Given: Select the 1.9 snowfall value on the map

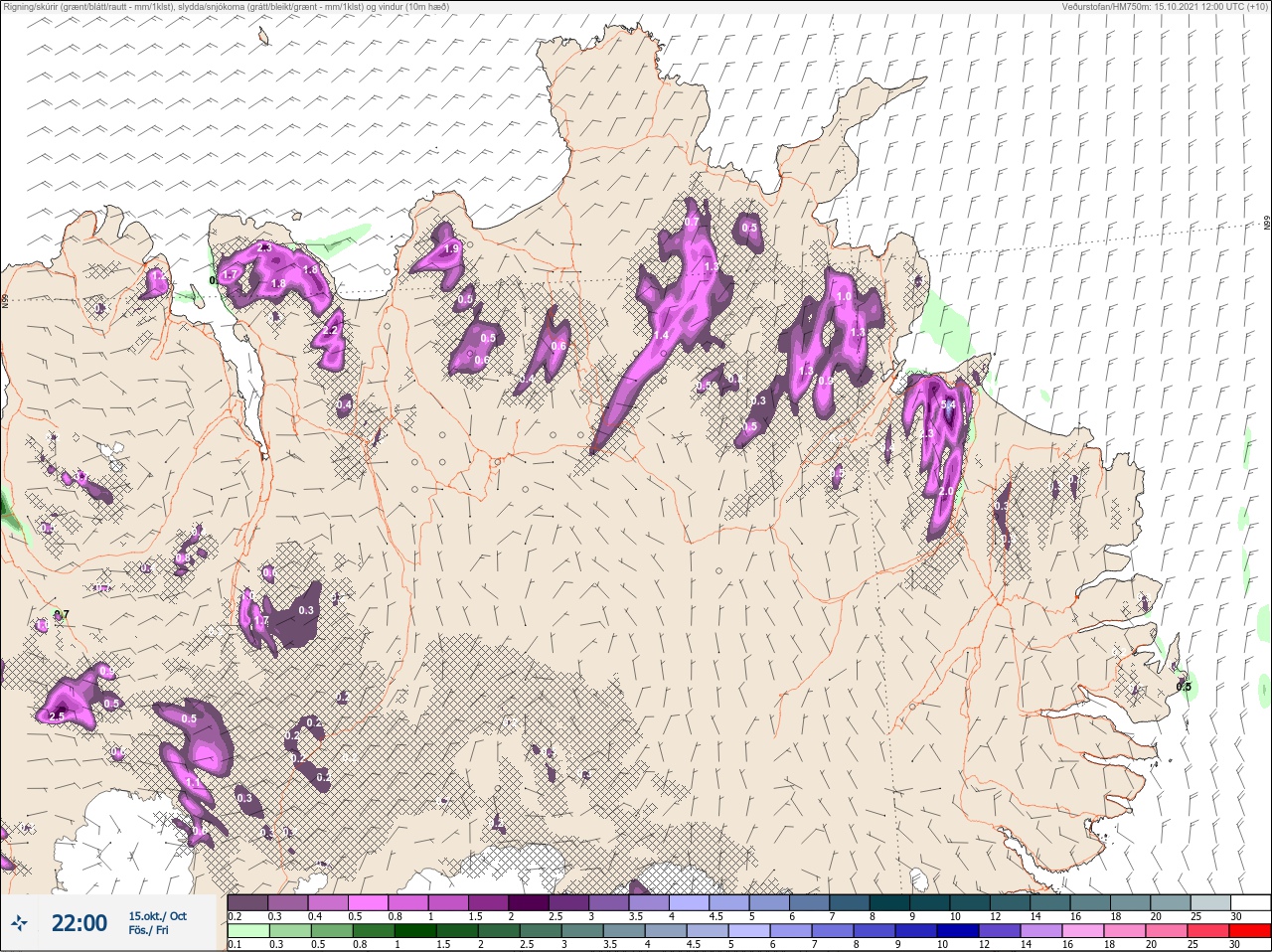Looking at the screenshot, I should coord(451,248).
